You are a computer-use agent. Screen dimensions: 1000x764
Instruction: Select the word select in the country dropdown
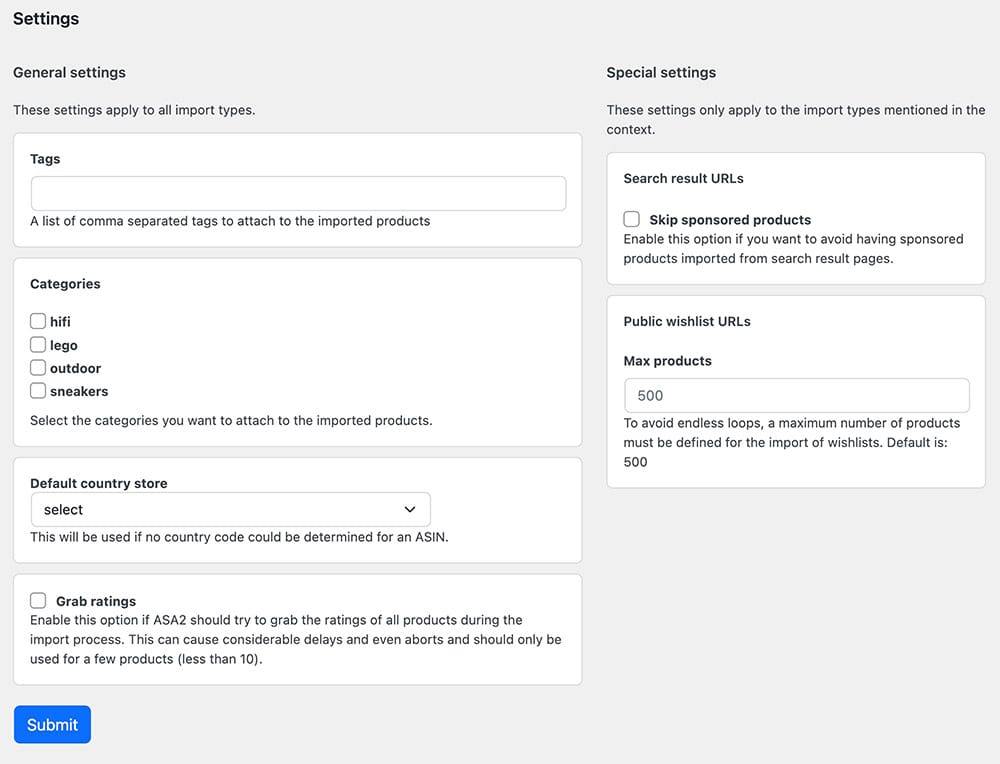62,510
